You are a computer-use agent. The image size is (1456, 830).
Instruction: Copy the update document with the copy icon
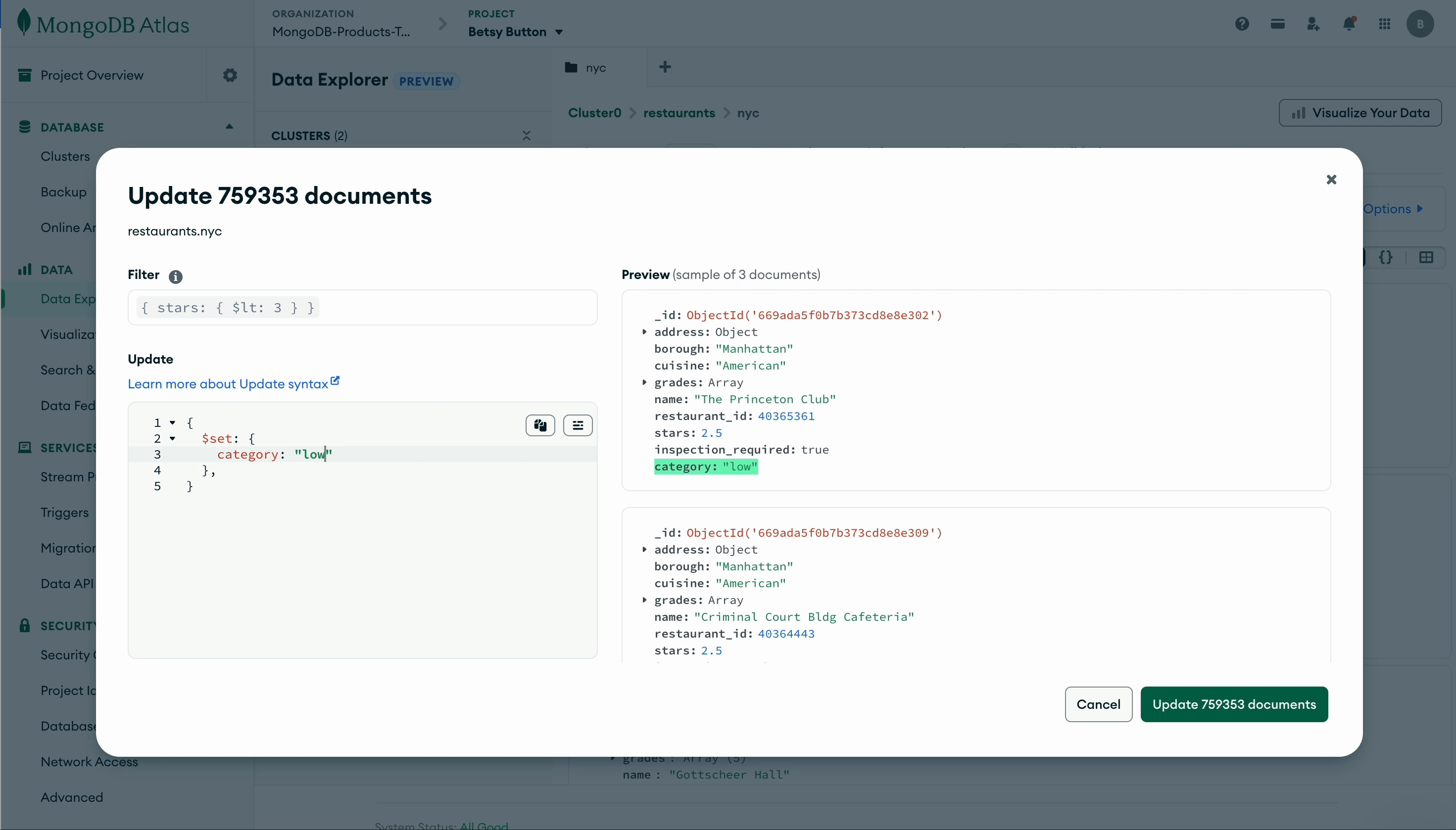pyautogui.click(x=540, y=425)
